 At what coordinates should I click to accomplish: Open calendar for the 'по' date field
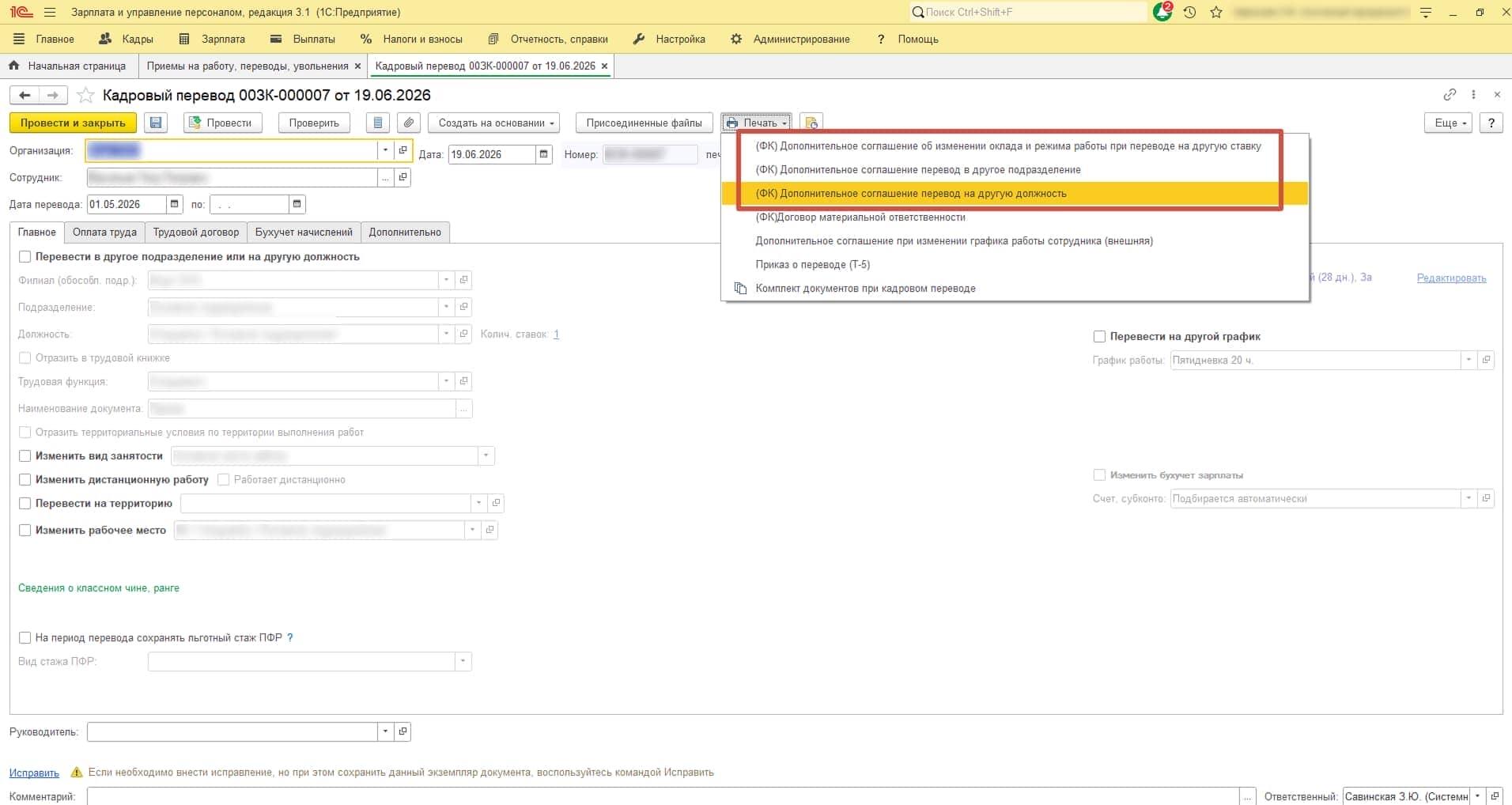pyautogui.click(x=297, y=204)
